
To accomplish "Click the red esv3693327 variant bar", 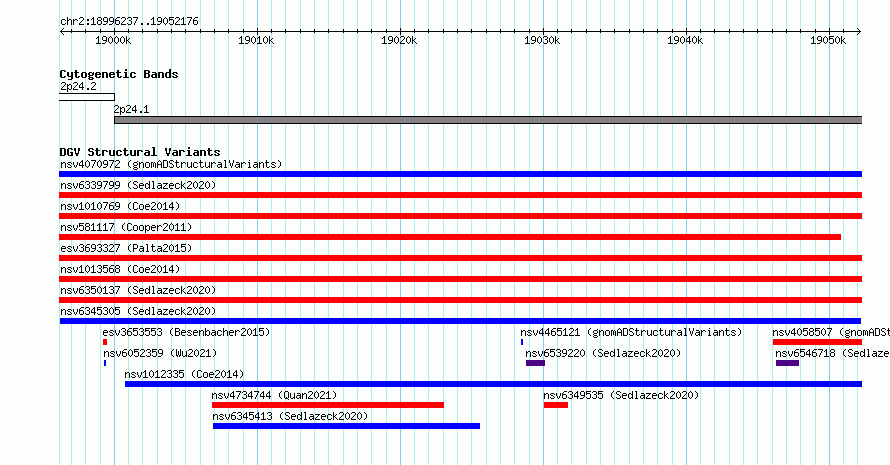I will [x=460, y=258].
